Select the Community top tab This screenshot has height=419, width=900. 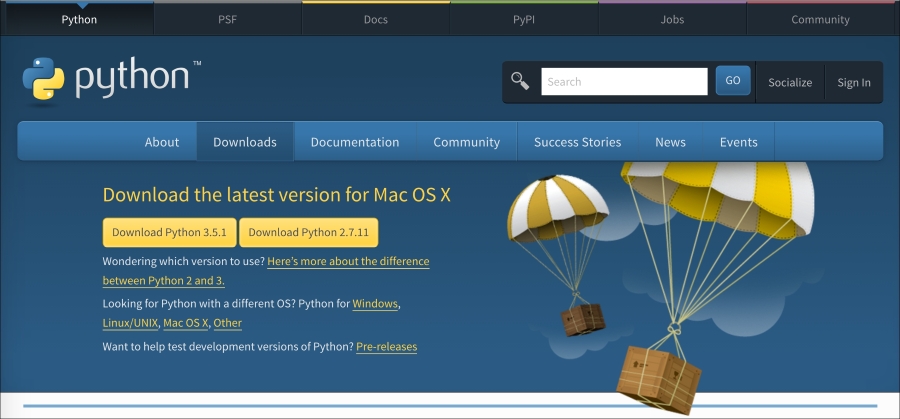tap(820, 19)
